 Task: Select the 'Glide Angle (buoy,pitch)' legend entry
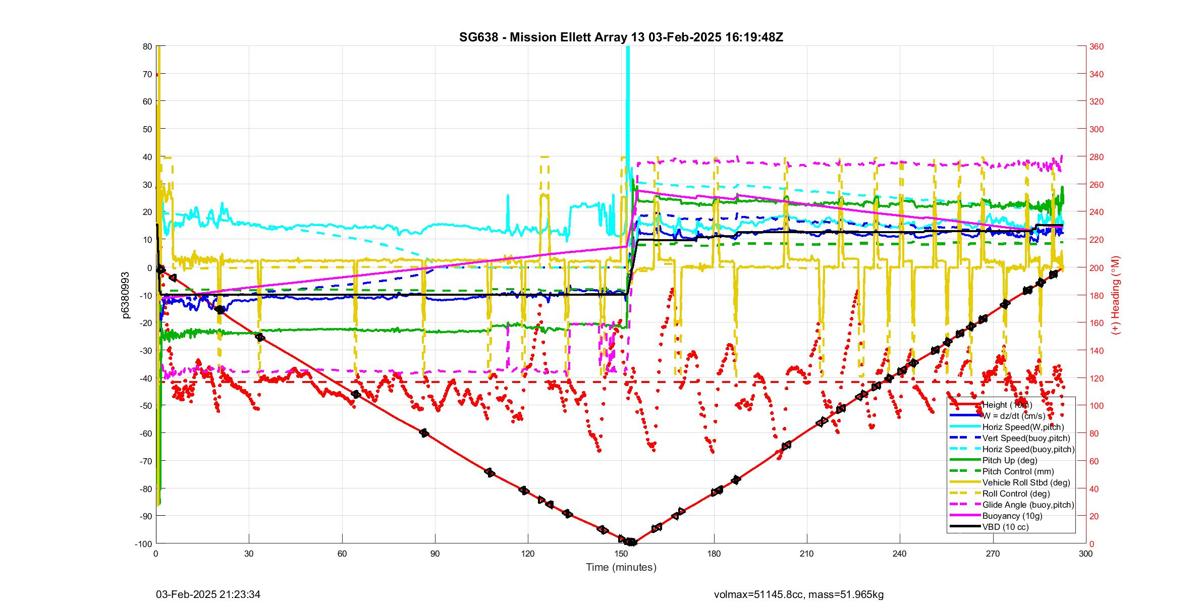1011,505
